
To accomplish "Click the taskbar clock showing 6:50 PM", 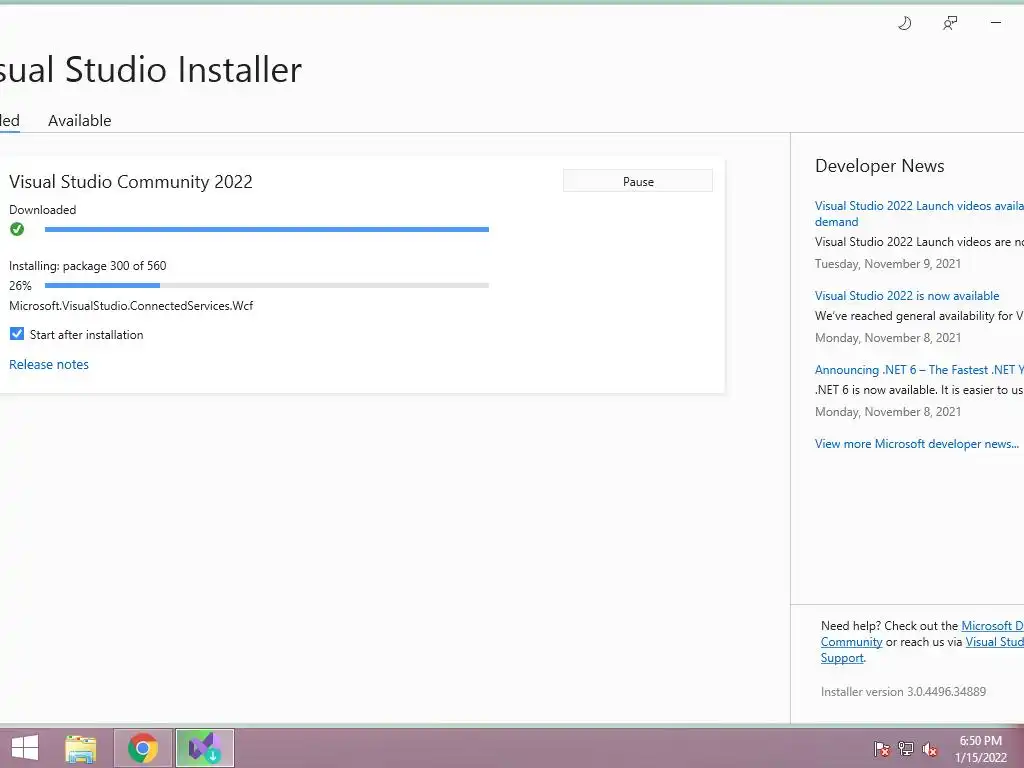I will [980, 749].
